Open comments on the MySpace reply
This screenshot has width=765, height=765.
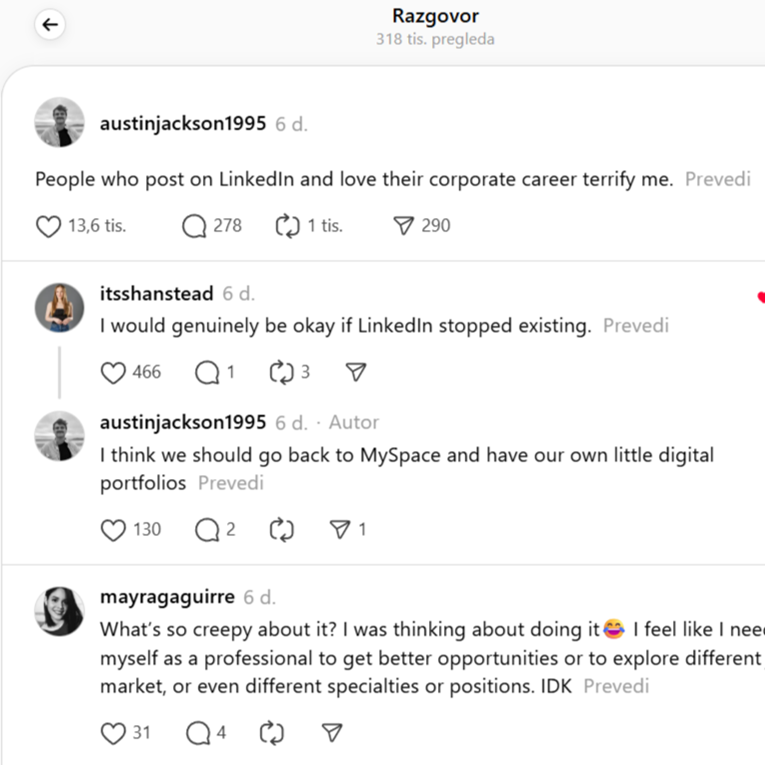(207, 530)
